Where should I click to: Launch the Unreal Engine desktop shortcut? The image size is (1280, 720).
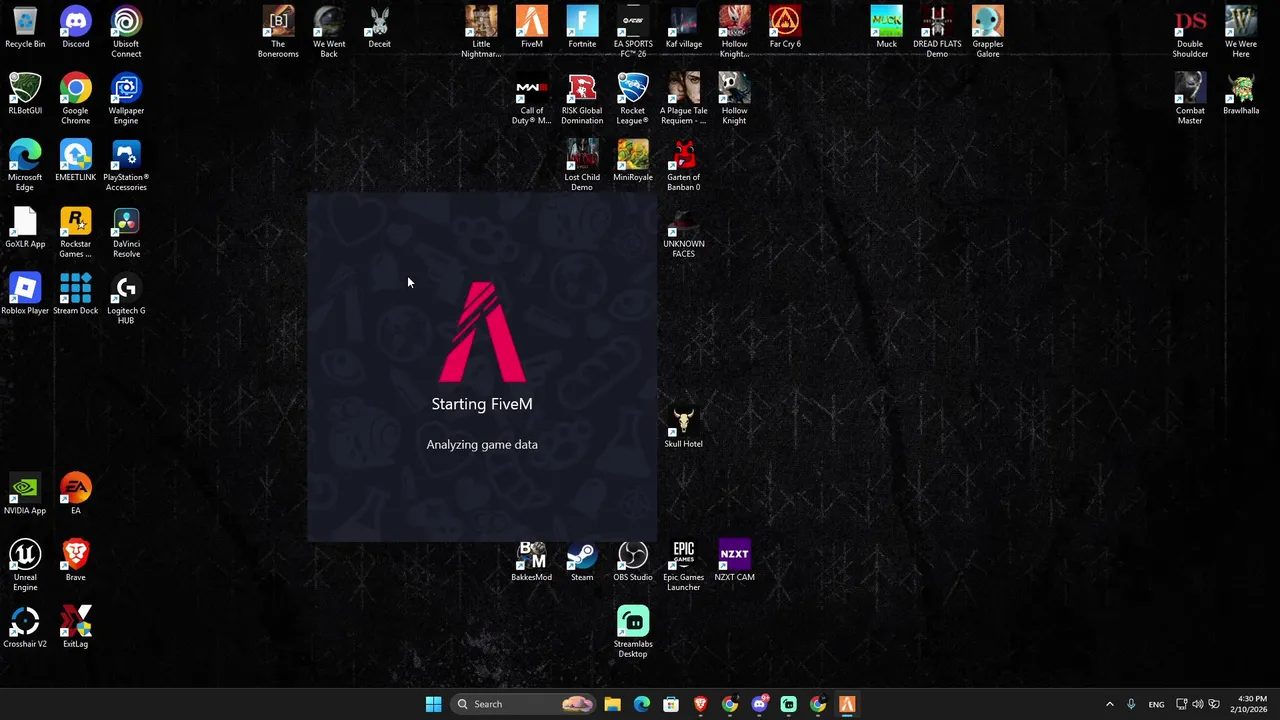25,566
